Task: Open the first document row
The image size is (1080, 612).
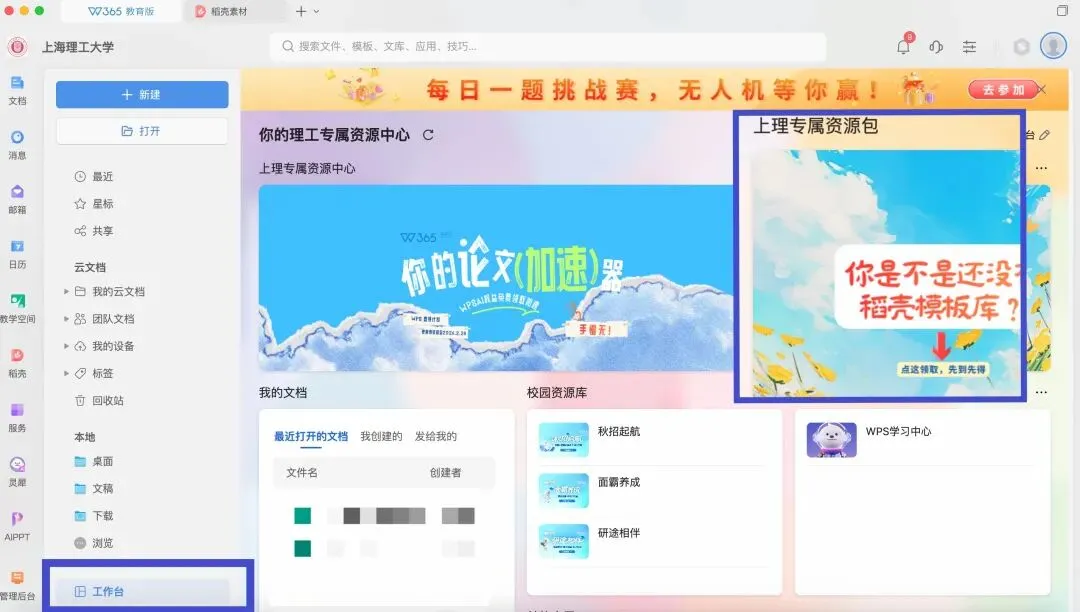Action: click(x=384, y=516)
